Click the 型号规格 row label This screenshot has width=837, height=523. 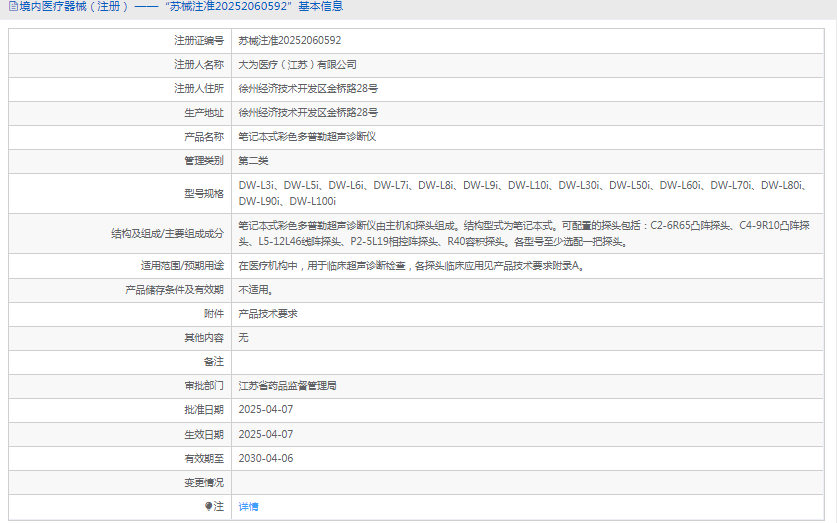[x=204, y=193]
